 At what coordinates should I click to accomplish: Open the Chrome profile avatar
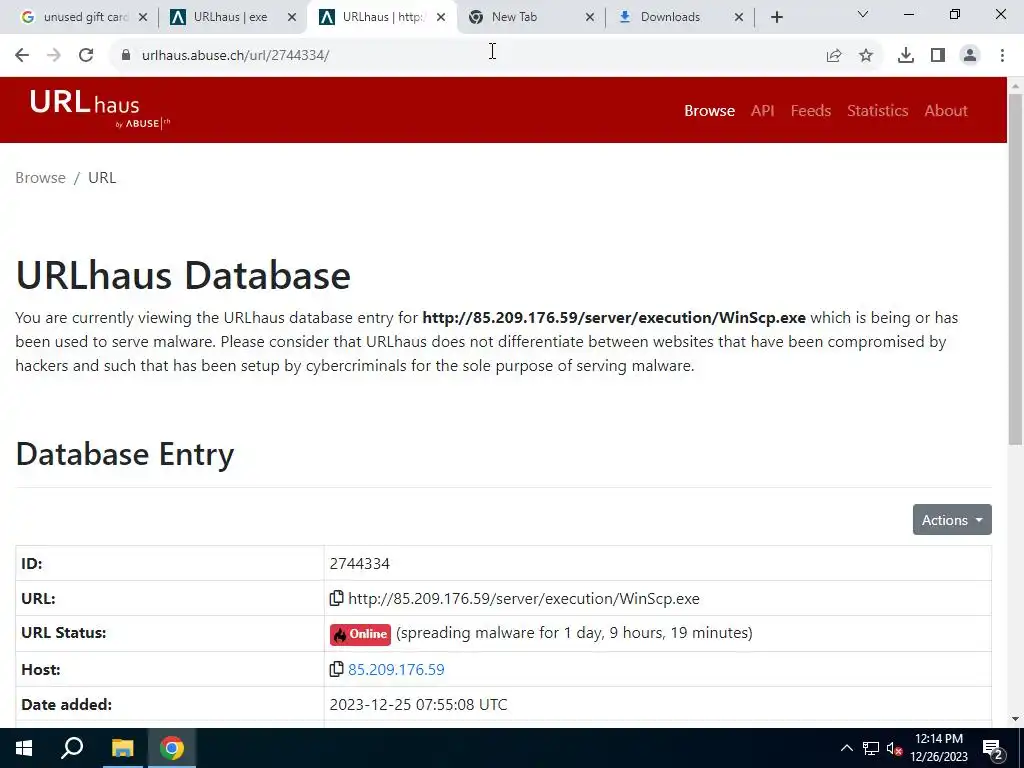(x=970, y=56)
